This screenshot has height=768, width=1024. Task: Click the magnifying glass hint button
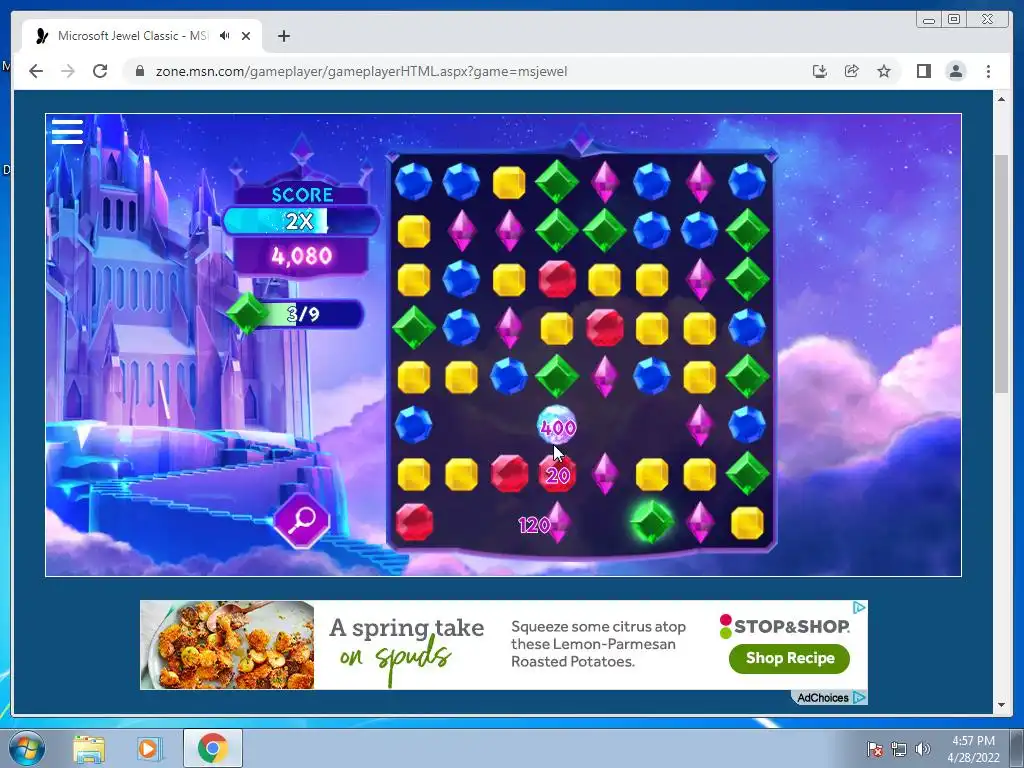click(302, 520)
